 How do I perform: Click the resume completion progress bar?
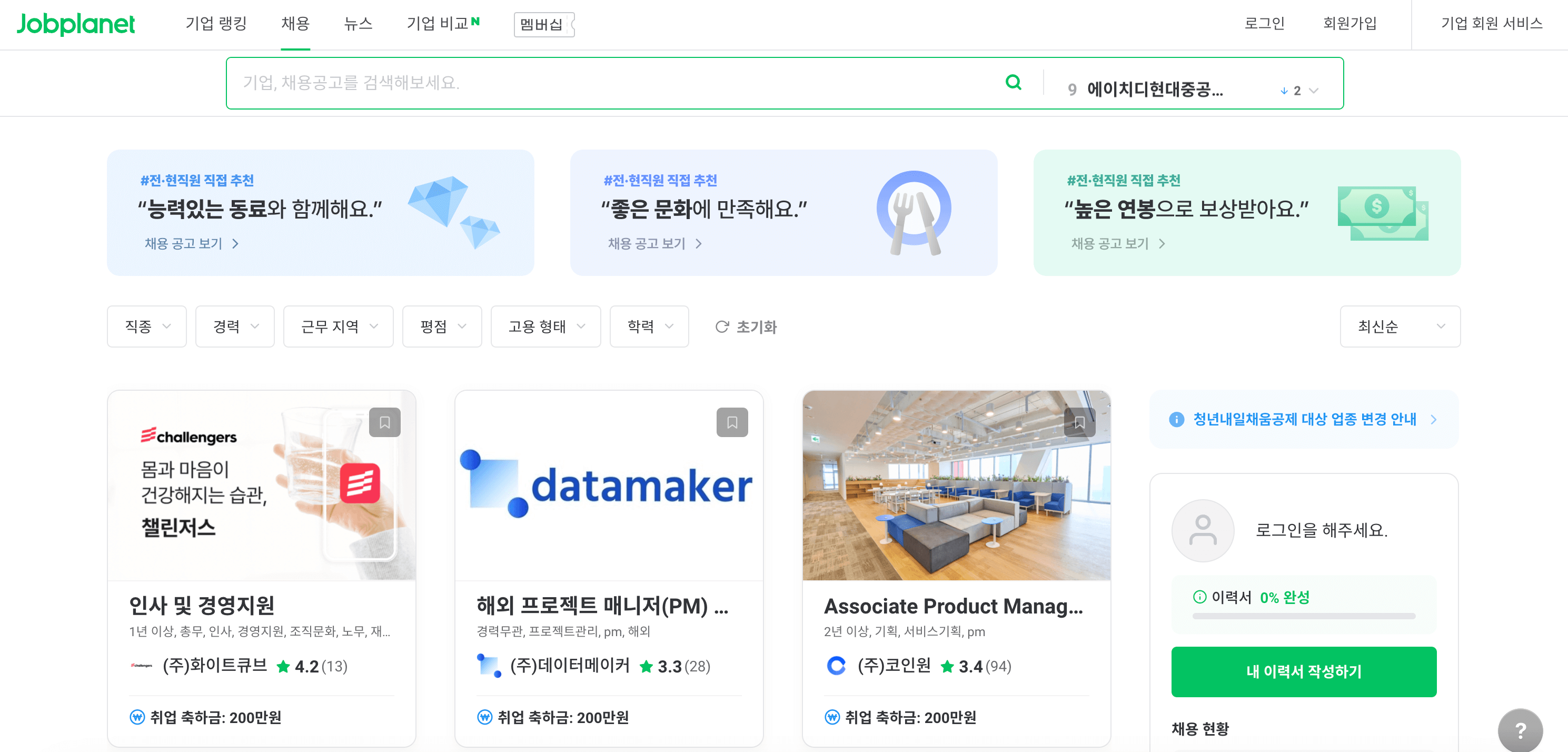point(1304,616)
